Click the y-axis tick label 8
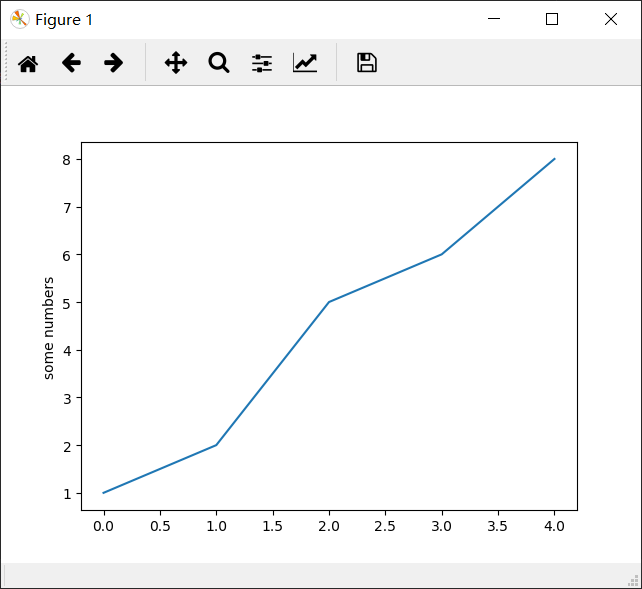 tap(67, 160)
